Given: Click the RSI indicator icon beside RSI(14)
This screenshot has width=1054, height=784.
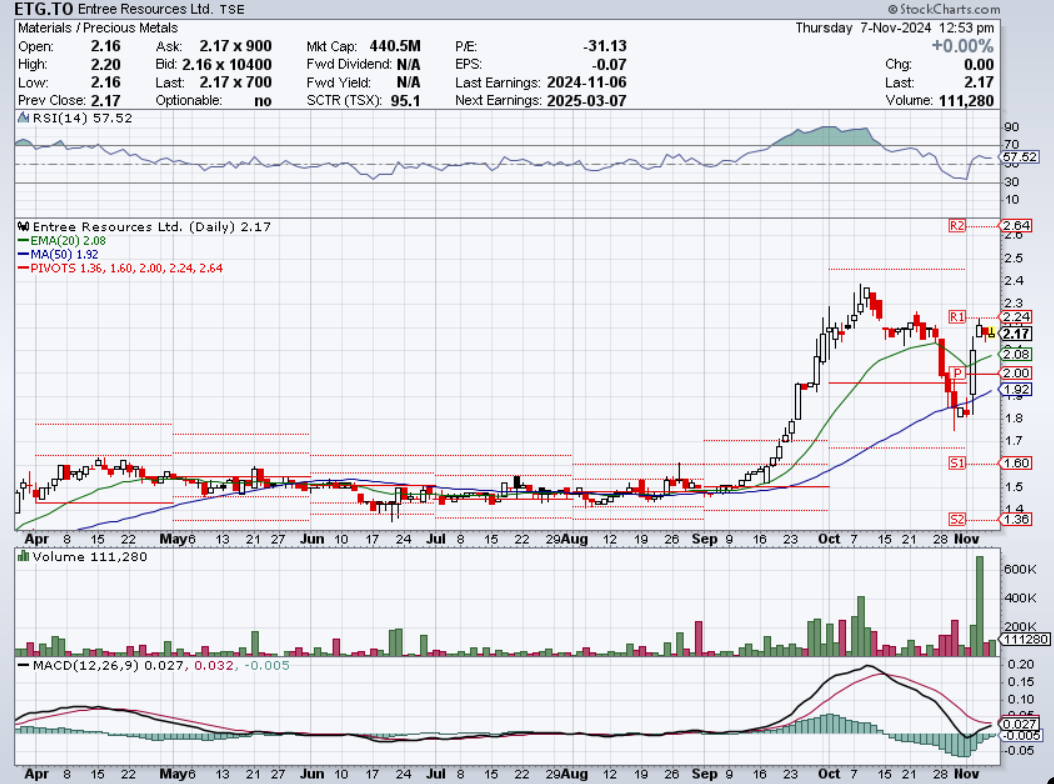Looking at the screenshot, I should 24,118.
